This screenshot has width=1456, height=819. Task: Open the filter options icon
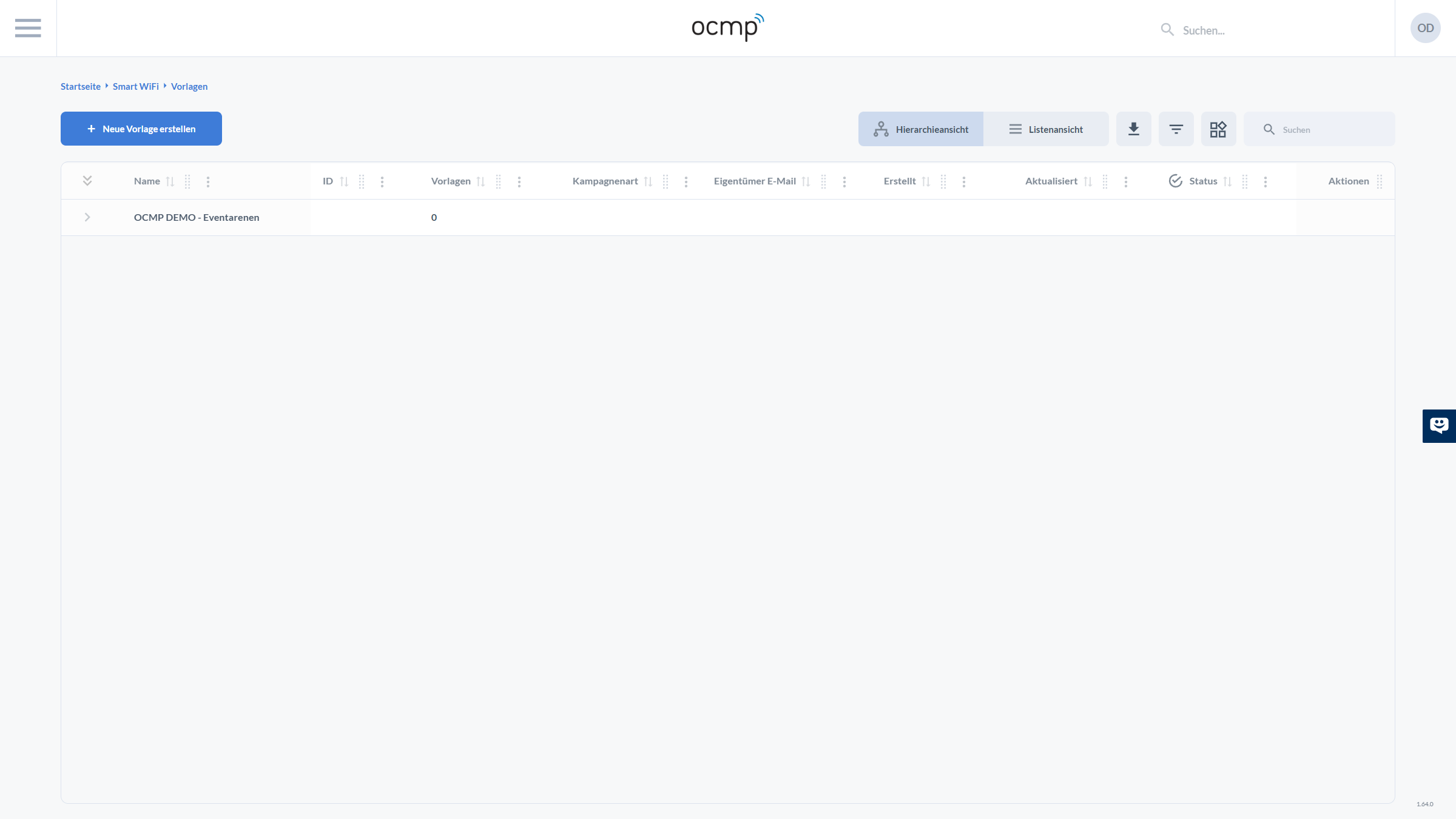pos(1176,129)
